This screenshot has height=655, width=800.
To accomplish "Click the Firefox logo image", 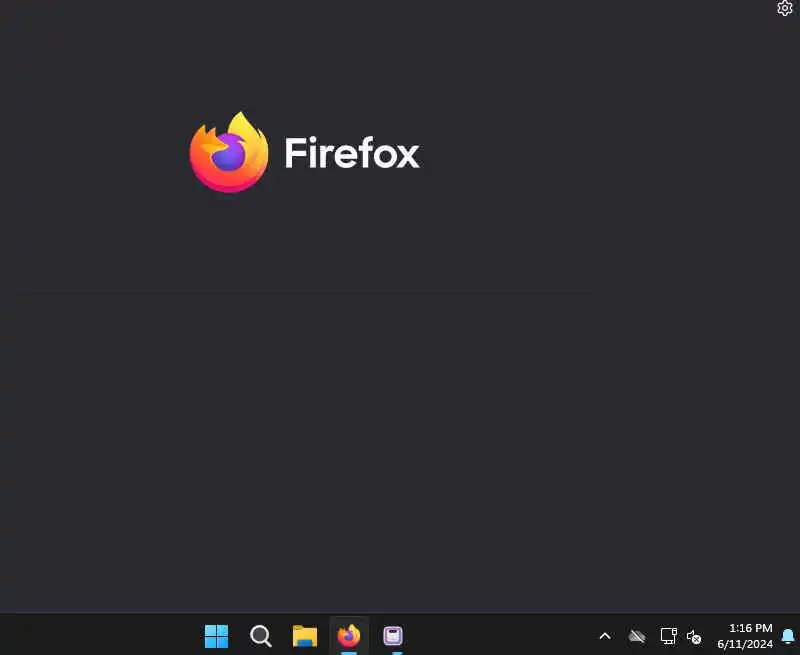I will [x=229, y=152].
